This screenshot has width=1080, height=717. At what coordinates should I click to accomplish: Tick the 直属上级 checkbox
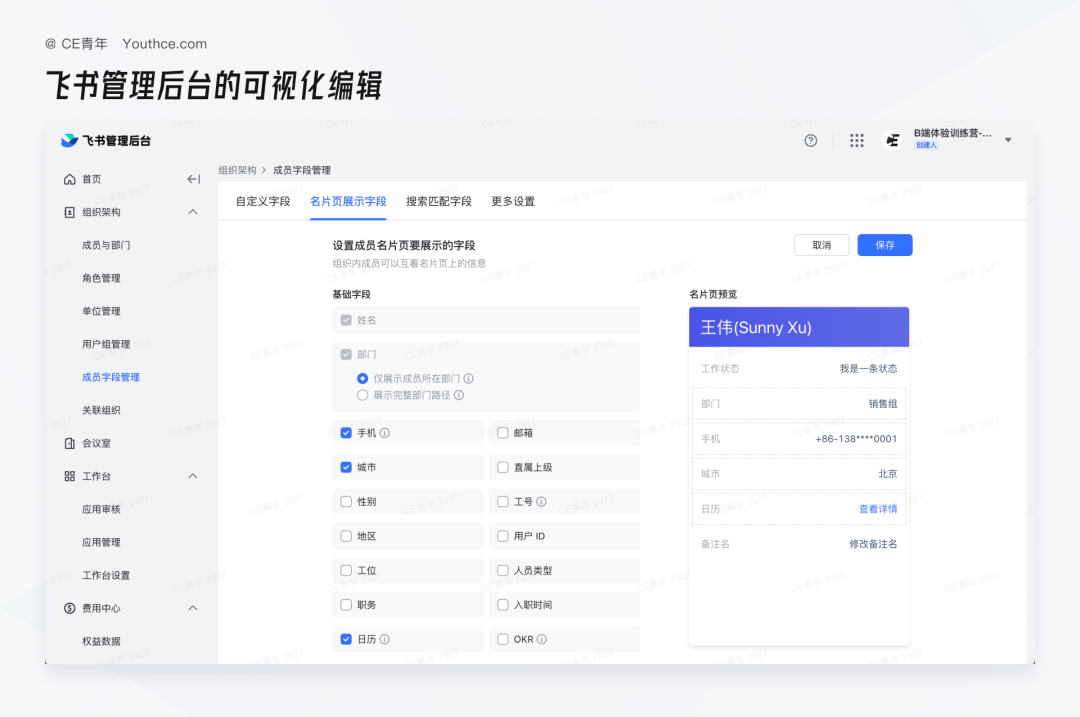(503, 467)
